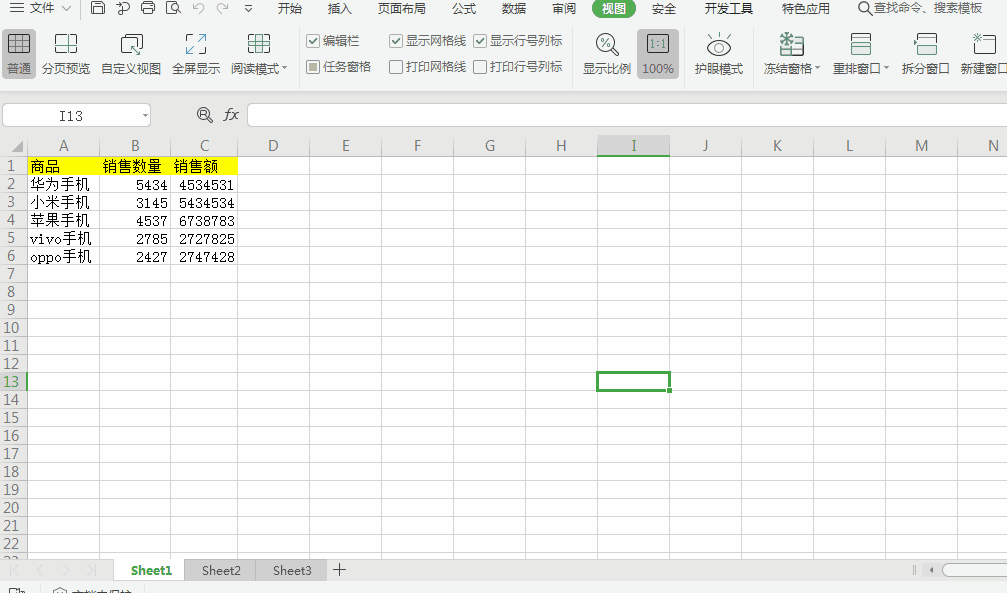Go to the last sheet arrow
The height and width of the screenshot is (593, 1007).
coord(91,570)
